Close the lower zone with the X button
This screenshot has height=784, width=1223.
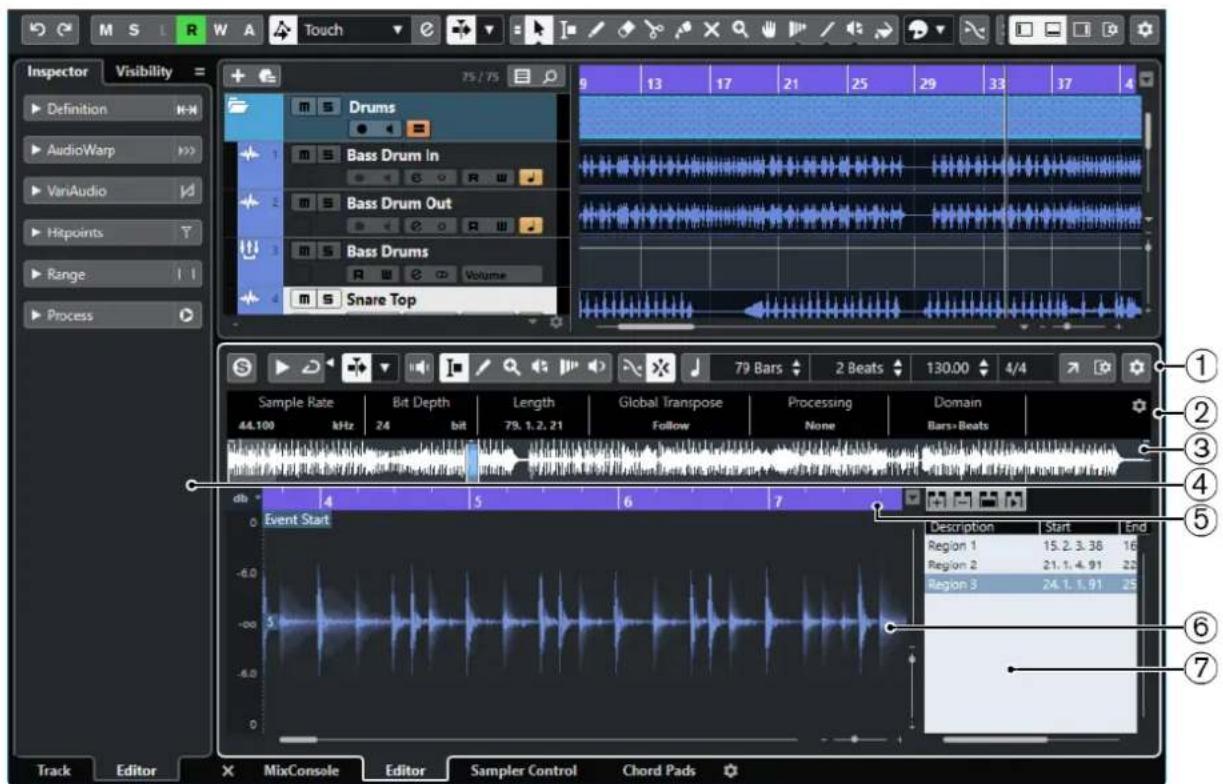click(x=229, y=771)
